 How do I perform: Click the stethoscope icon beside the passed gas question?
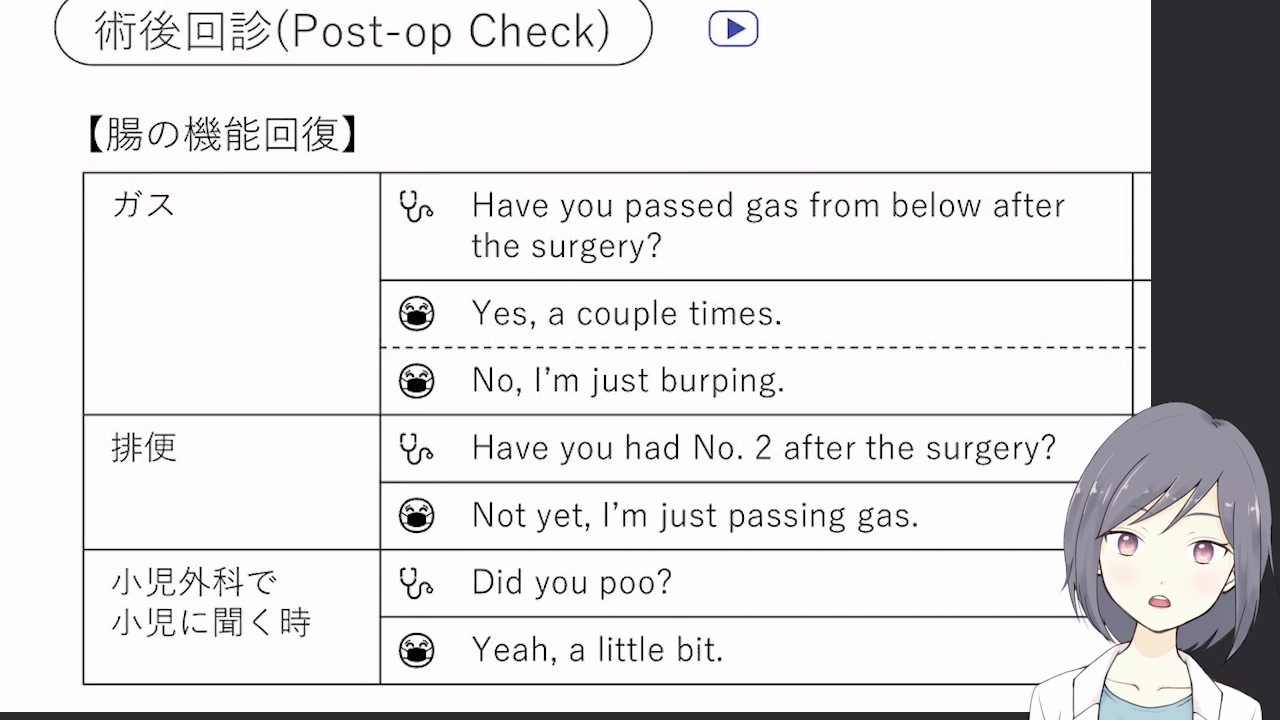pos(416,207)
